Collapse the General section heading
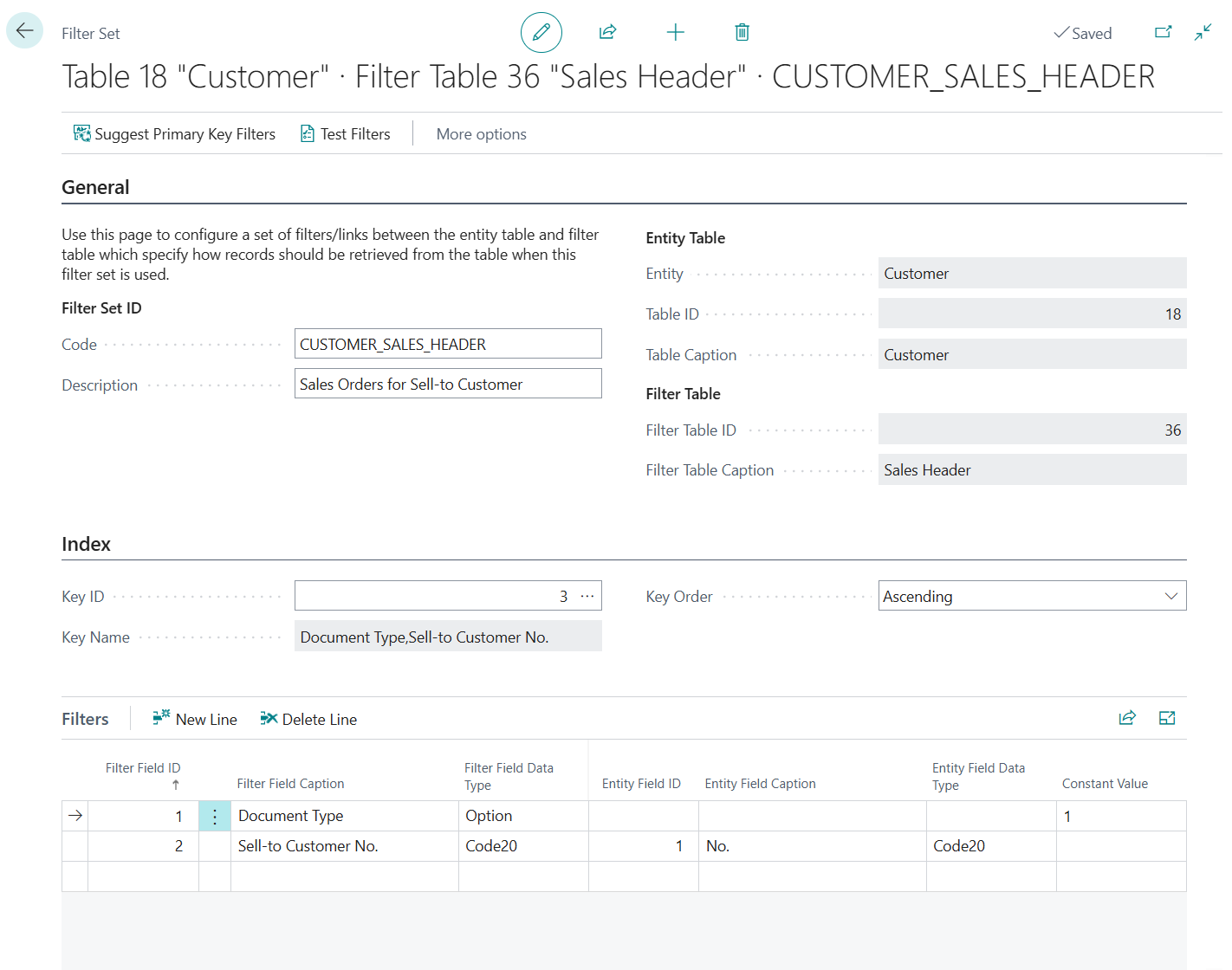This screenshot has width=1232, height=970. coord(95,188)
